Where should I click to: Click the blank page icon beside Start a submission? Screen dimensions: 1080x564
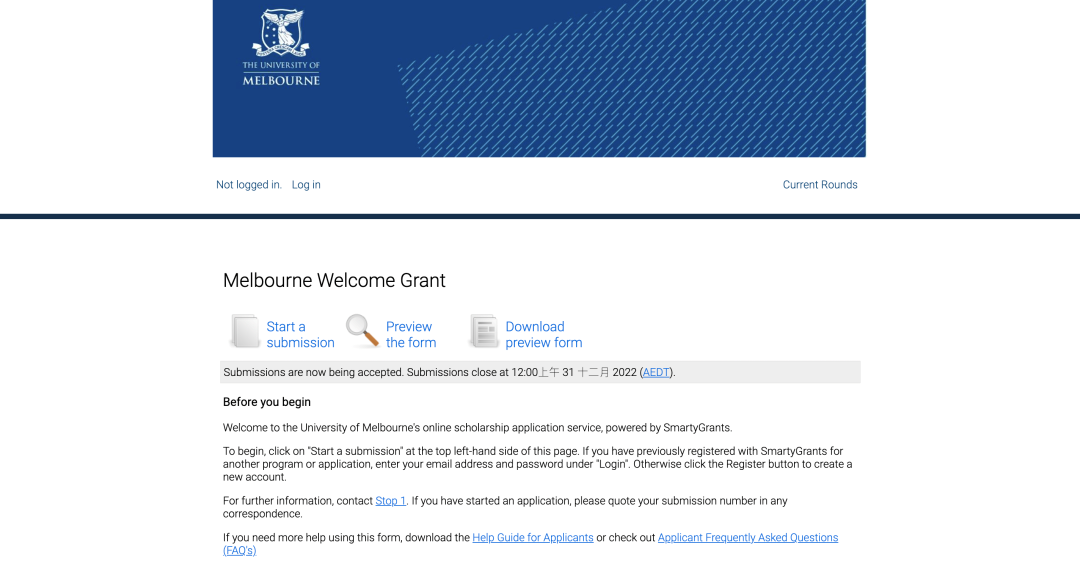pyautogui.click(x=245, y=333)
